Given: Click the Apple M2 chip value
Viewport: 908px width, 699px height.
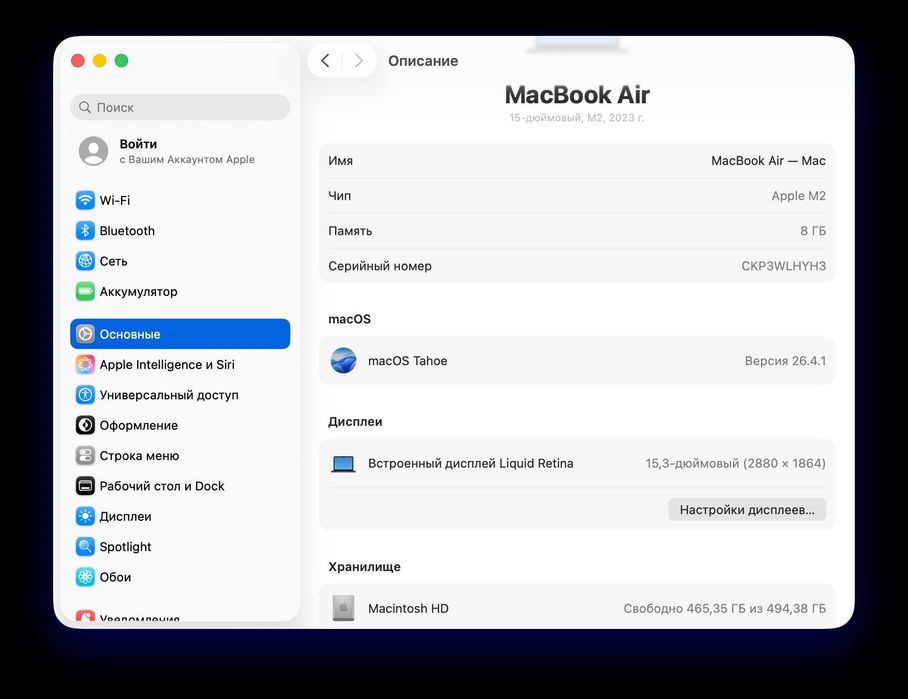Looking at the screenshot, I should (x=799, y=196).
